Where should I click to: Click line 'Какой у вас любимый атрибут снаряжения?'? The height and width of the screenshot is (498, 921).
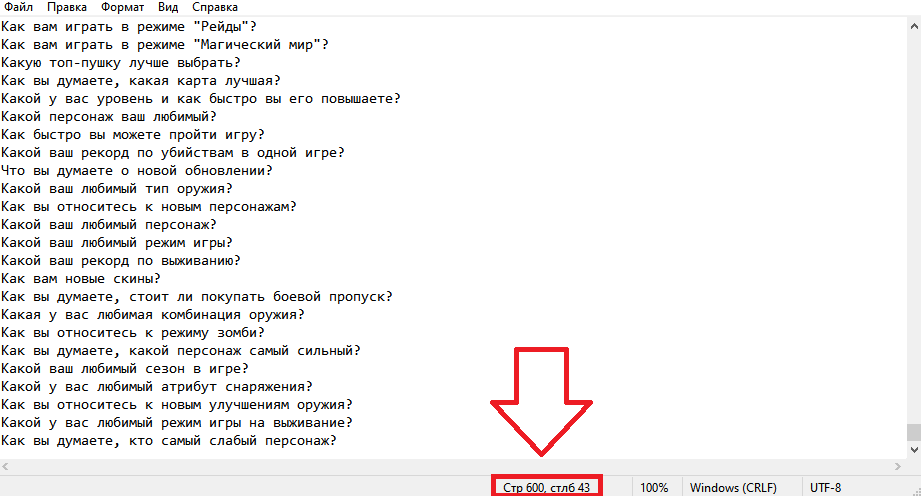pos(157,387)
